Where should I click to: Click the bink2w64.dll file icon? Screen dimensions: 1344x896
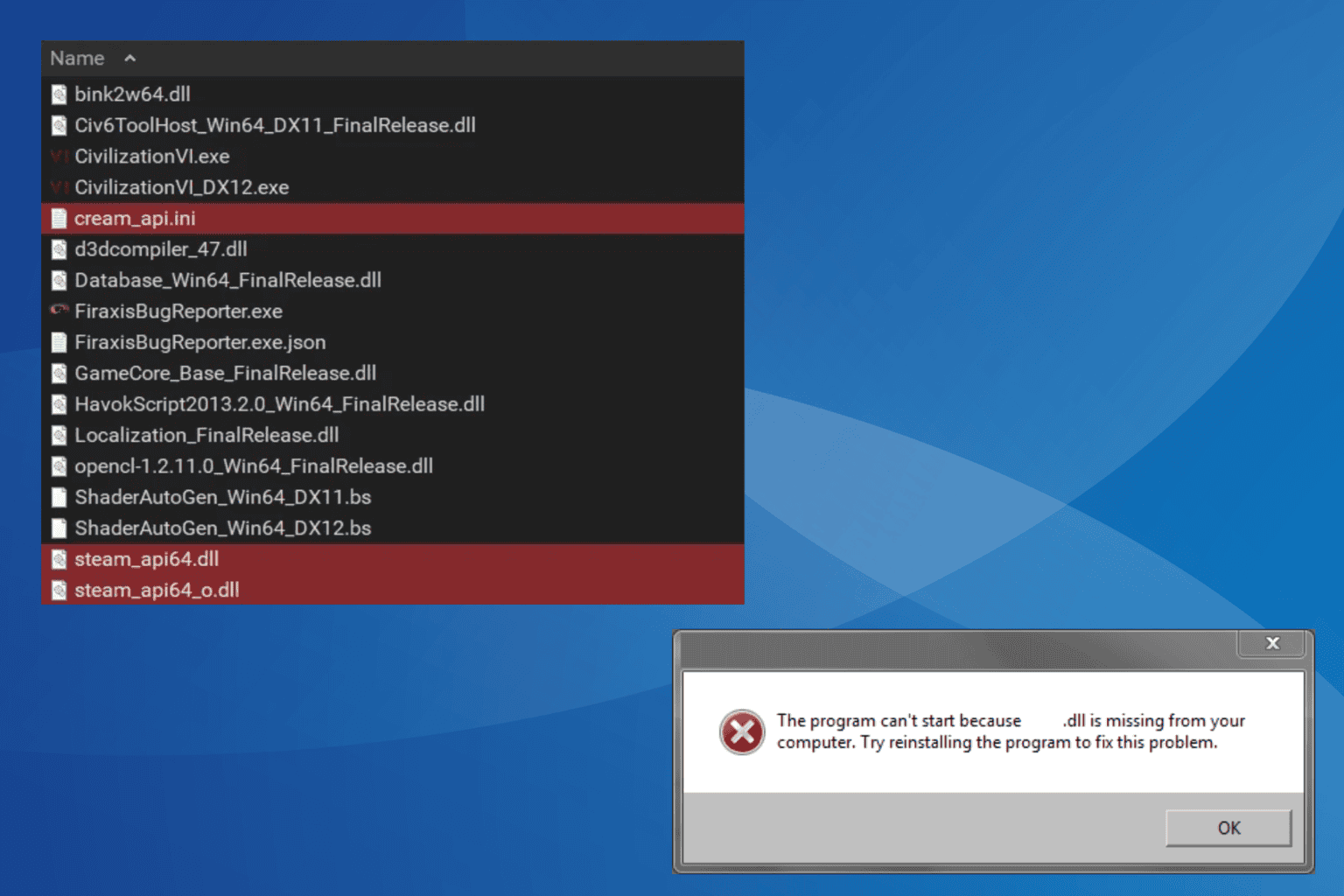click(59, 94)
